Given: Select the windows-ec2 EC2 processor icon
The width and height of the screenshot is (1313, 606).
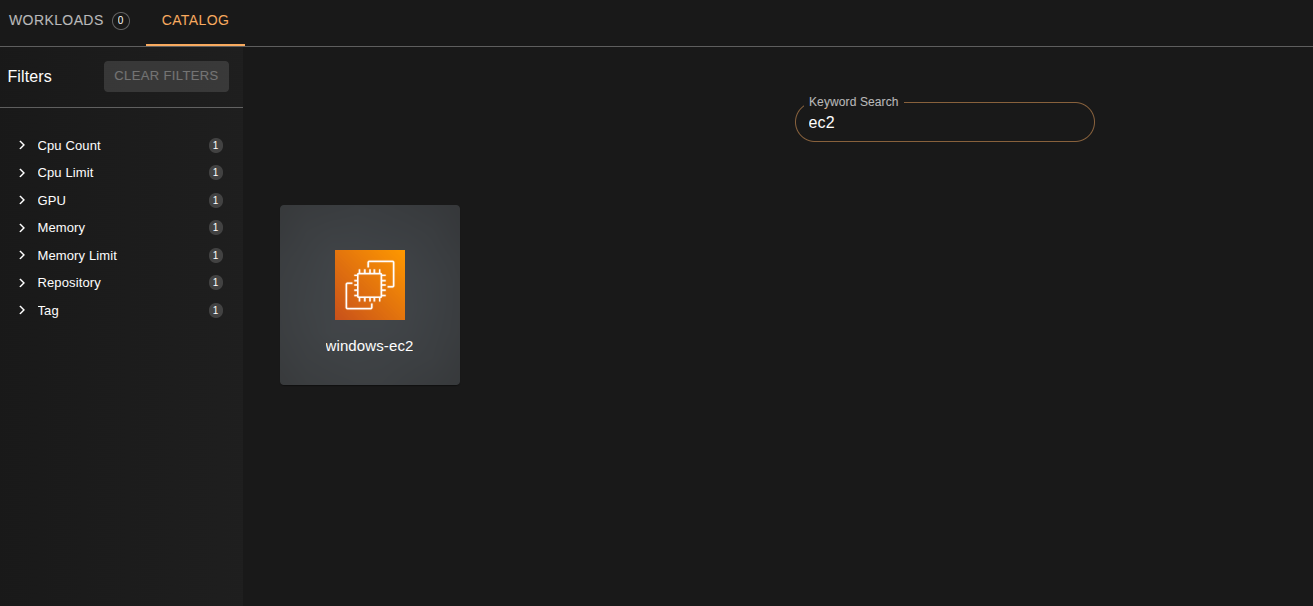Looking at the screenshot, I should coord(370,284).
